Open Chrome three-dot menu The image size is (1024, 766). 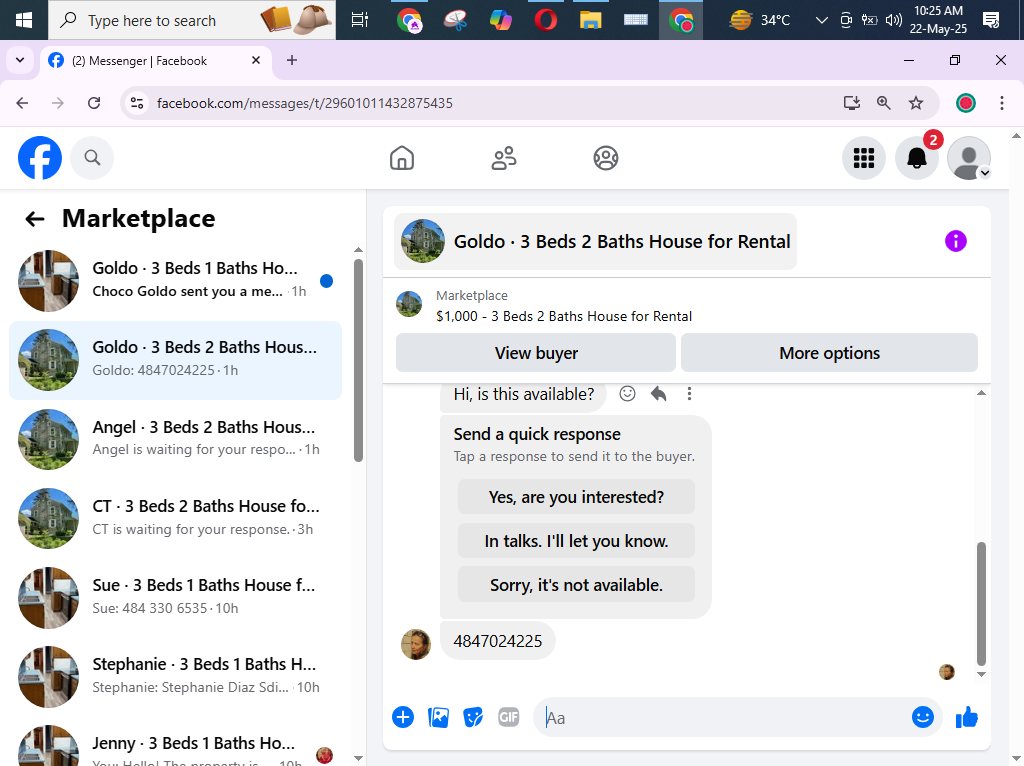pos(1002,103)
